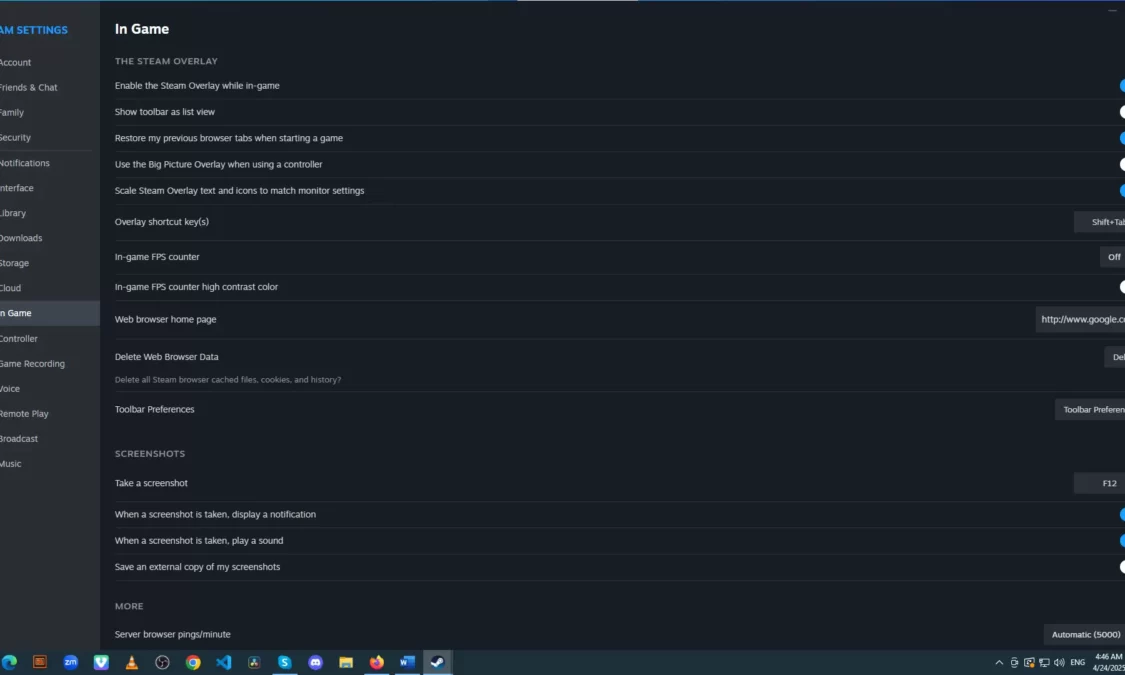Click the 'SCREENSHOTS' section heading
The image size is (1125, 675).
point(150,453)
